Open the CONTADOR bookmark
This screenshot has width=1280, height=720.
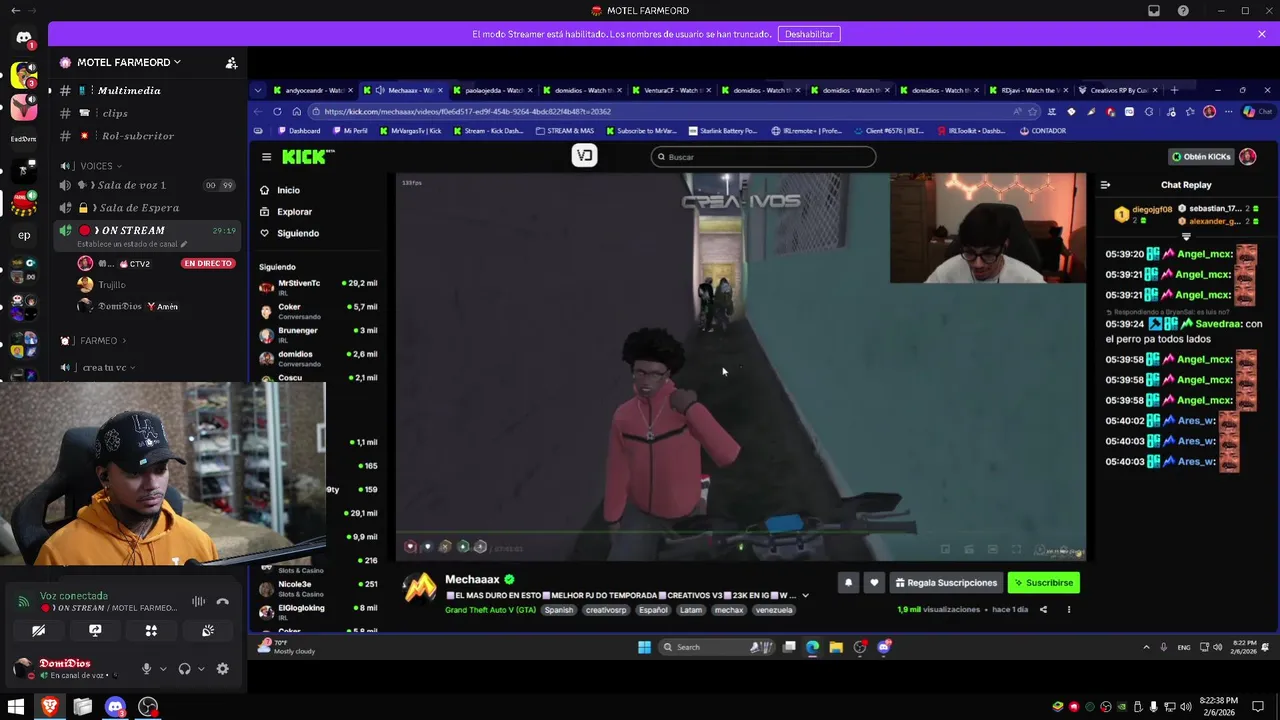pos(1043,131)
